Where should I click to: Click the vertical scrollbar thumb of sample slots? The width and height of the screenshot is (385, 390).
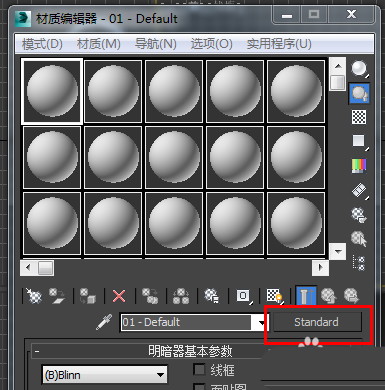[x=338, y=83]
